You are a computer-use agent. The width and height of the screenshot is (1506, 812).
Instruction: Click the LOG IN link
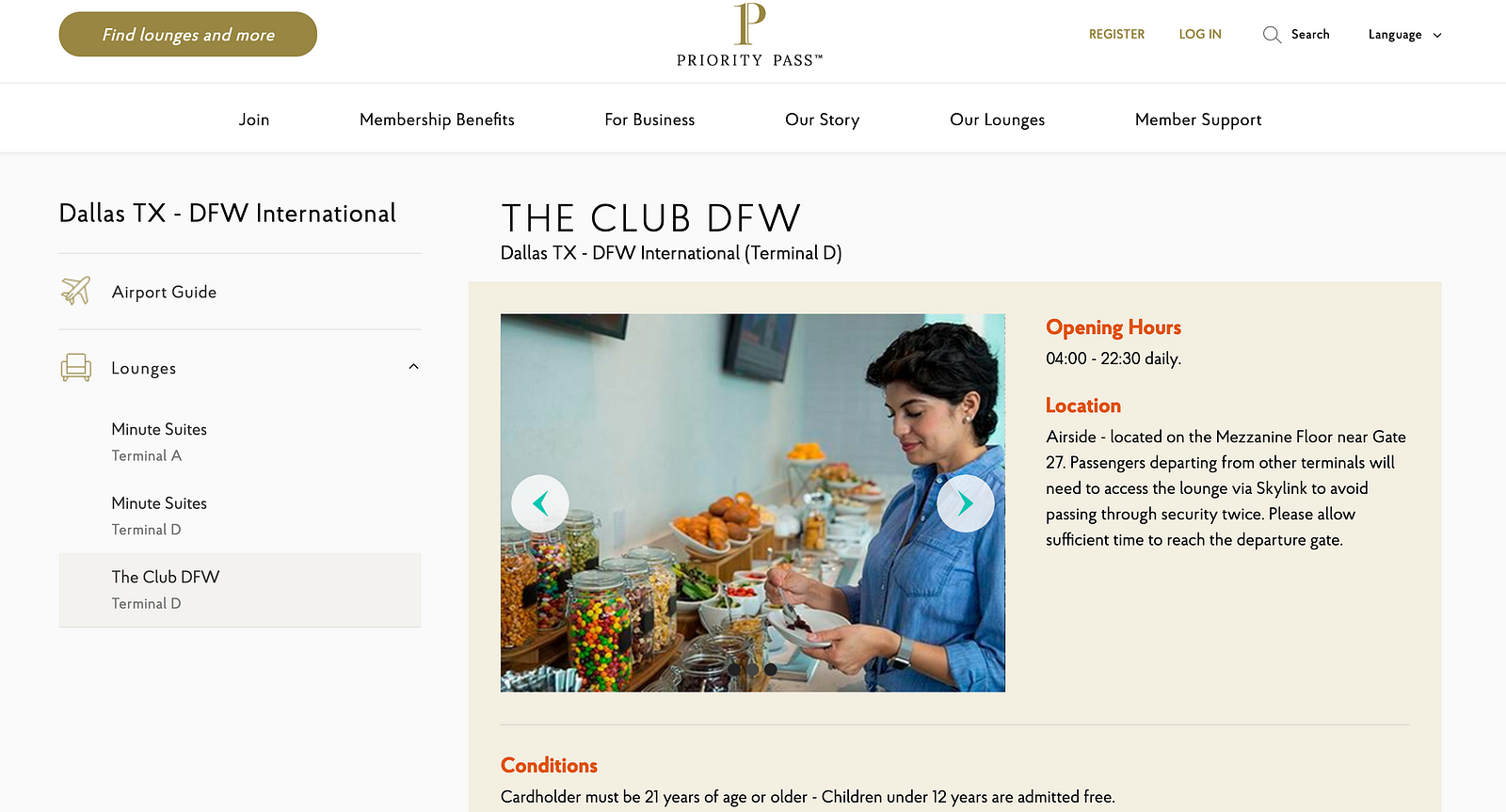(1200, 34)
